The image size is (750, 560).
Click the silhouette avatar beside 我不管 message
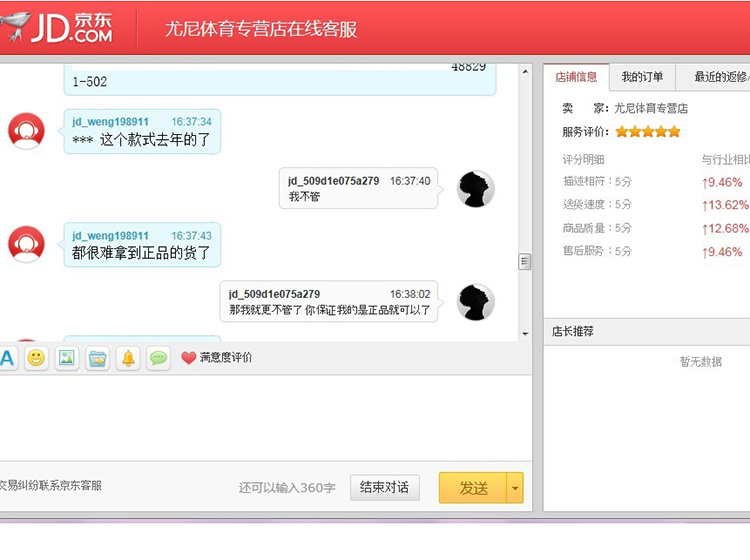[475, 189]
